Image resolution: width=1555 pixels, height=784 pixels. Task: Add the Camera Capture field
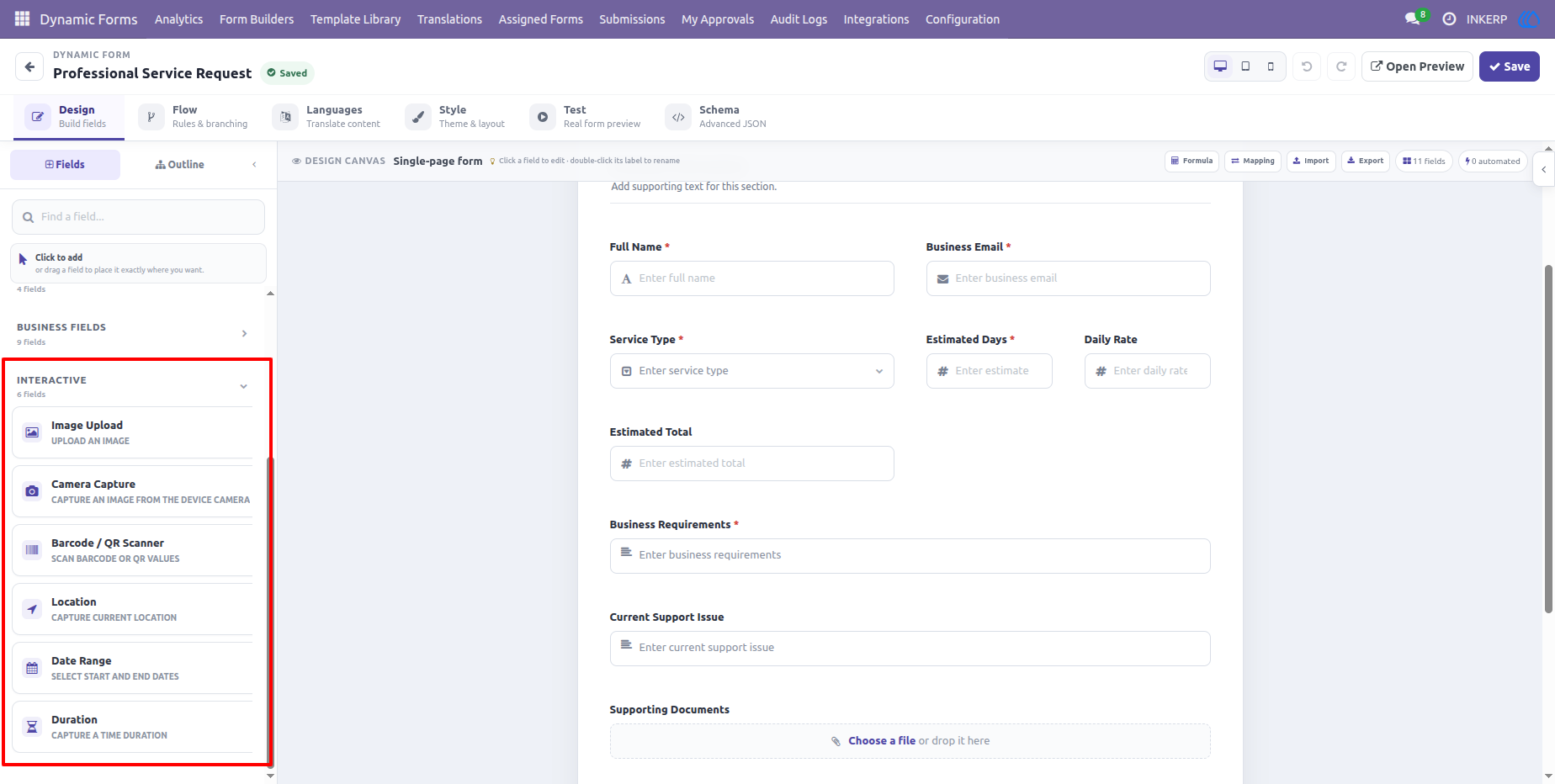click(133, 491)
